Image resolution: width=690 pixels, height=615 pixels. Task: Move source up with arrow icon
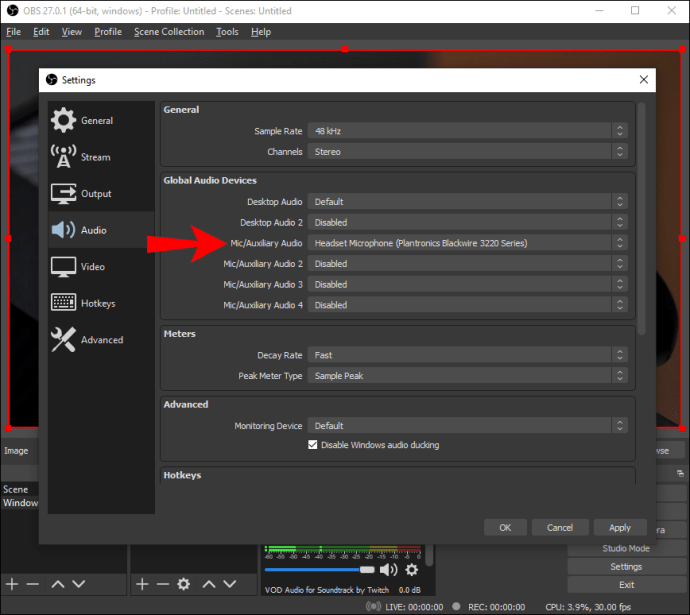(x=209, y=584)
